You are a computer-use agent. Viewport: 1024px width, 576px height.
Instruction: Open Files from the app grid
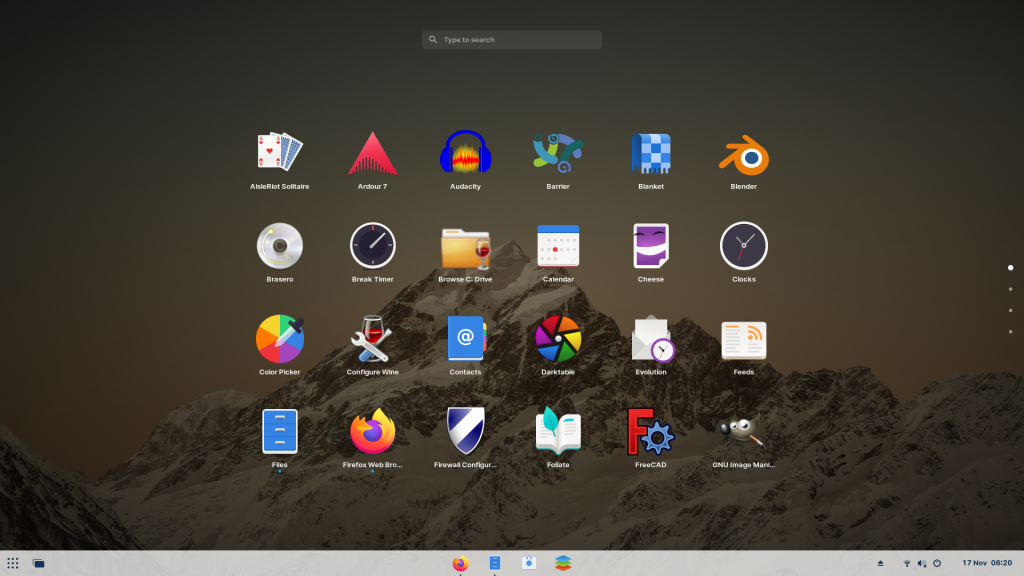tap(280, 431)
